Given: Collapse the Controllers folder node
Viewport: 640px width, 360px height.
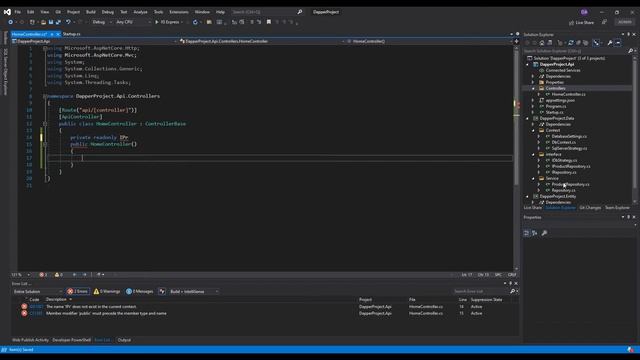Looking at the screenshot, I should click(x=533, y=88).
